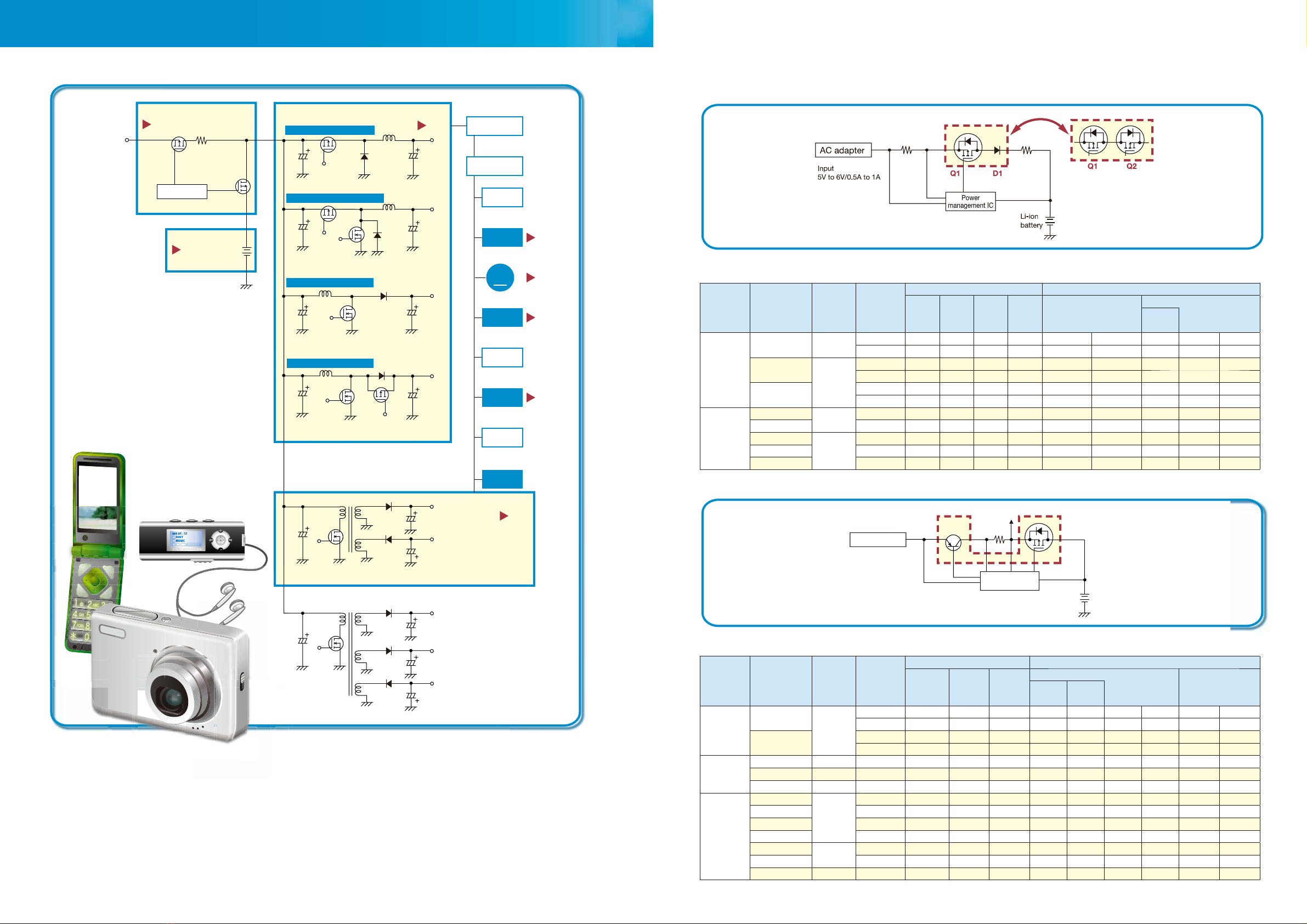This screenshot has width=1307, height=924.
Task: Click the 'Input 5V to 6V/0.5A to 1A' text
Action: click(x=848, y=173)
